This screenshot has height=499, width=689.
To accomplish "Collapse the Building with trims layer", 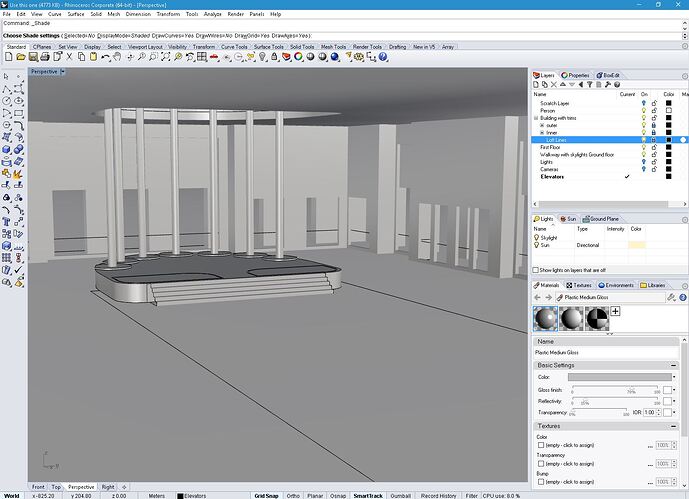I will tap(536, 118).
